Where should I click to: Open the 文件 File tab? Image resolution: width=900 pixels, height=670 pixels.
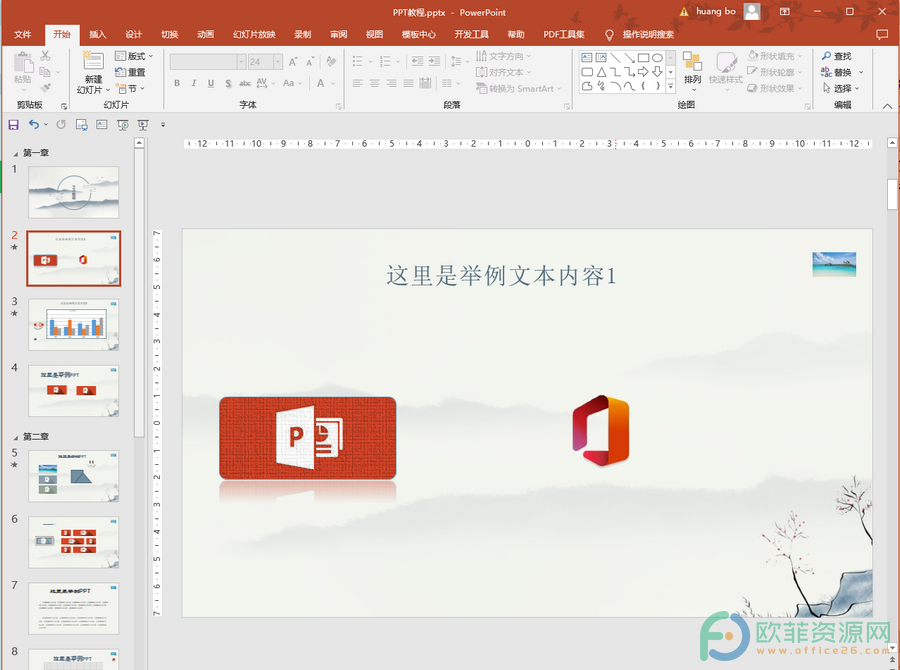(23, 34)
